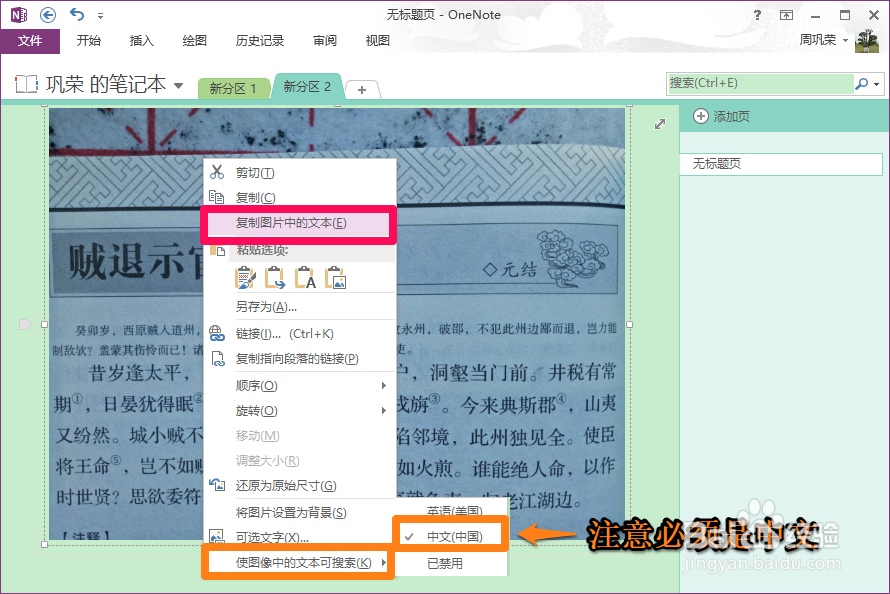890x594 pixels.
Task: Open the 历史记录 ribbon tab
Action: 260,40
